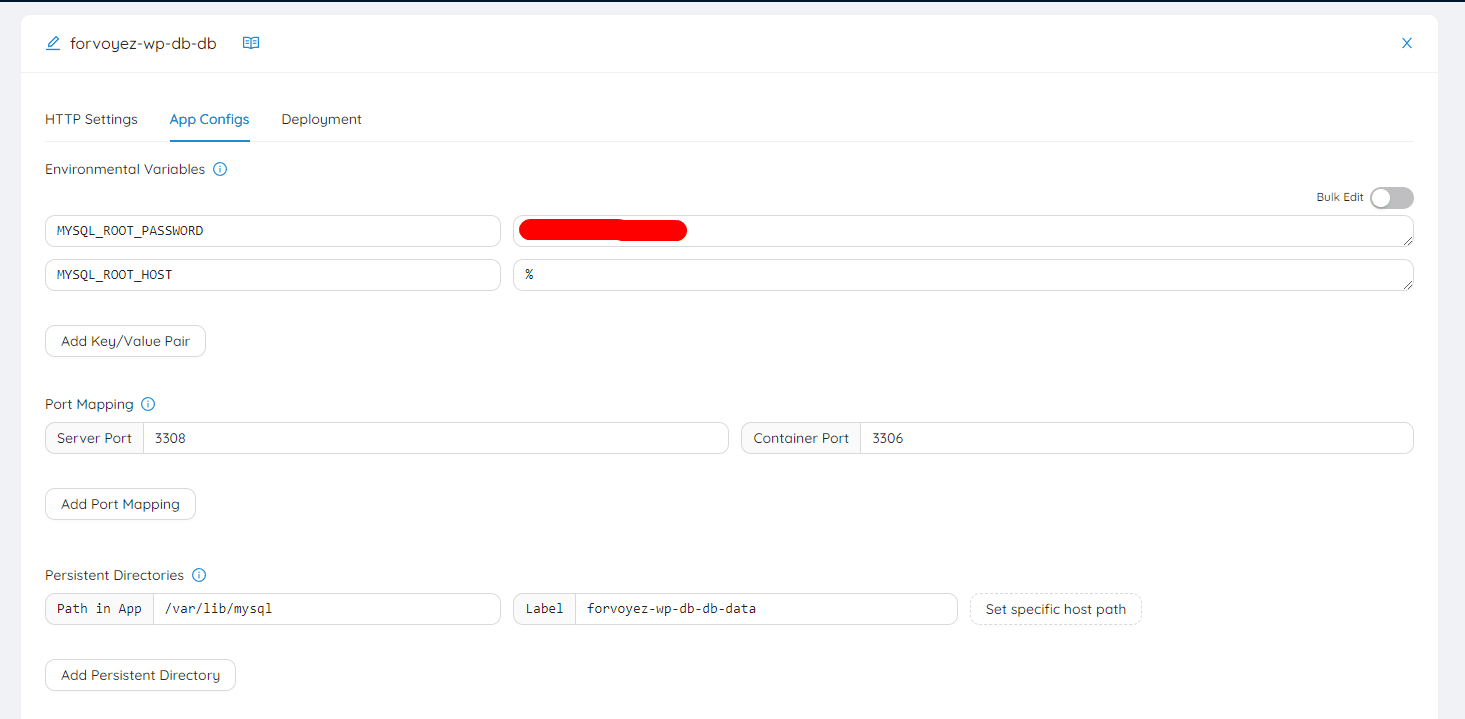
Task: Open the documentation book icon
Action: (251, 43)
